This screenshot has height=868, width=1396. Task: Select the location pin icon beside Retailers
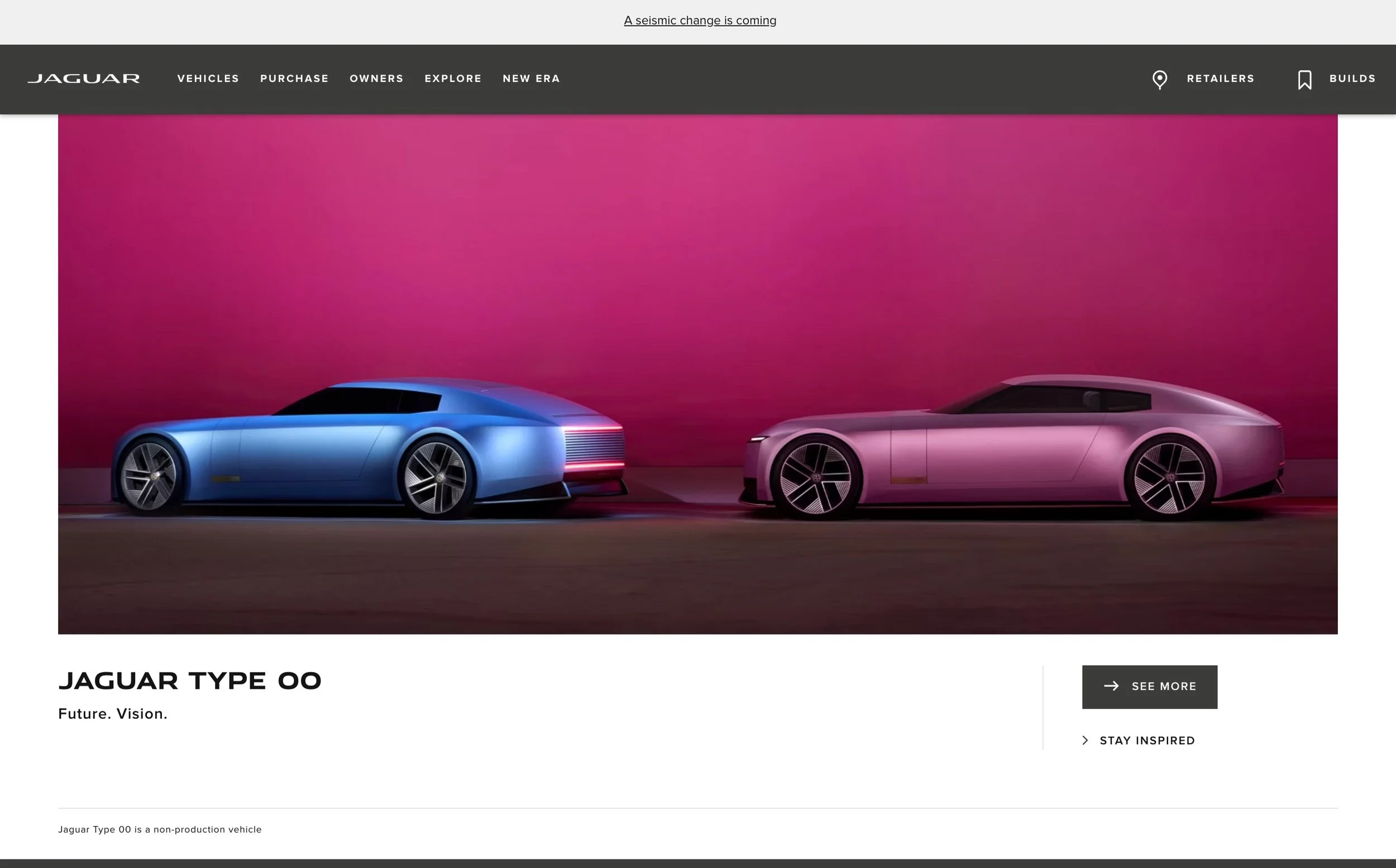pos(1159,79)
